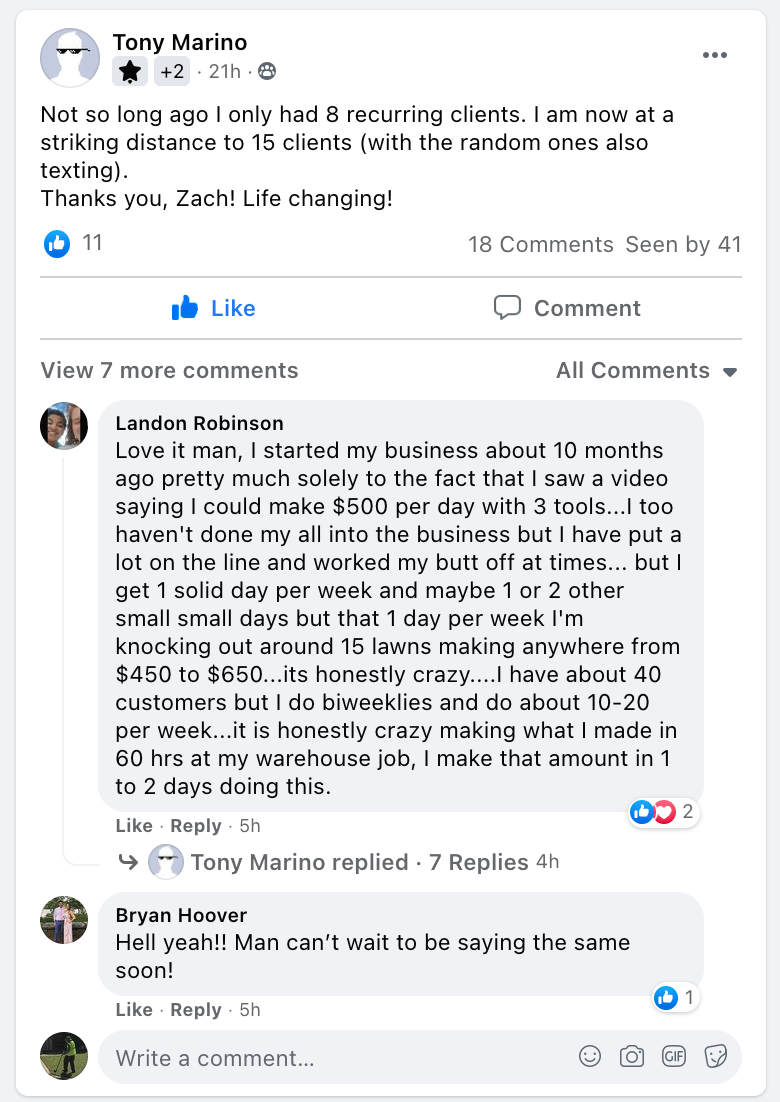This screenshot has width=780, height=1102.
Task: Toggle Like on the post
Action: point(213,308)
